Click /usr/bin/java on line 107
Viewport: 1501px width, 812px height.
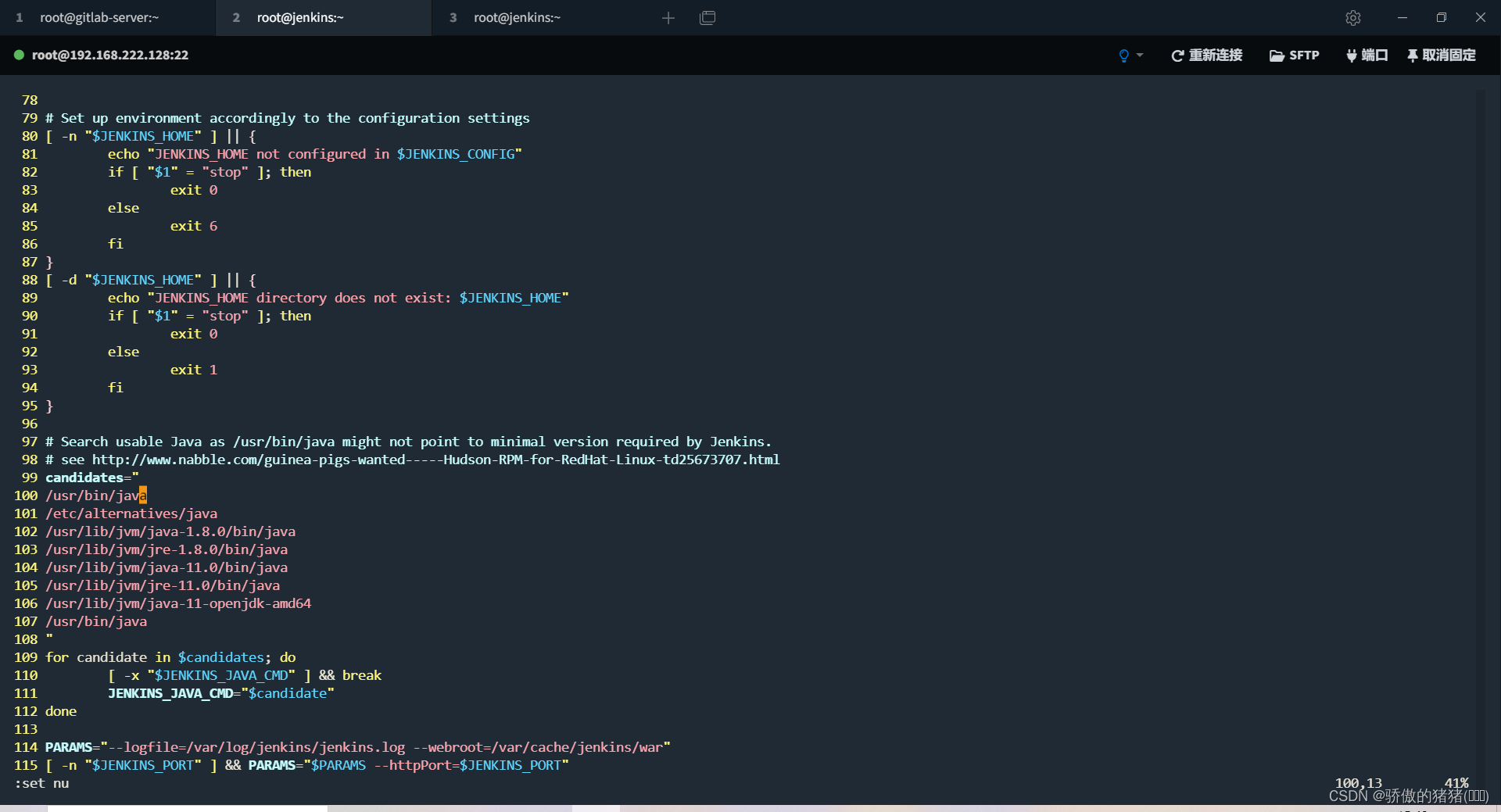(x=95, y=621)
